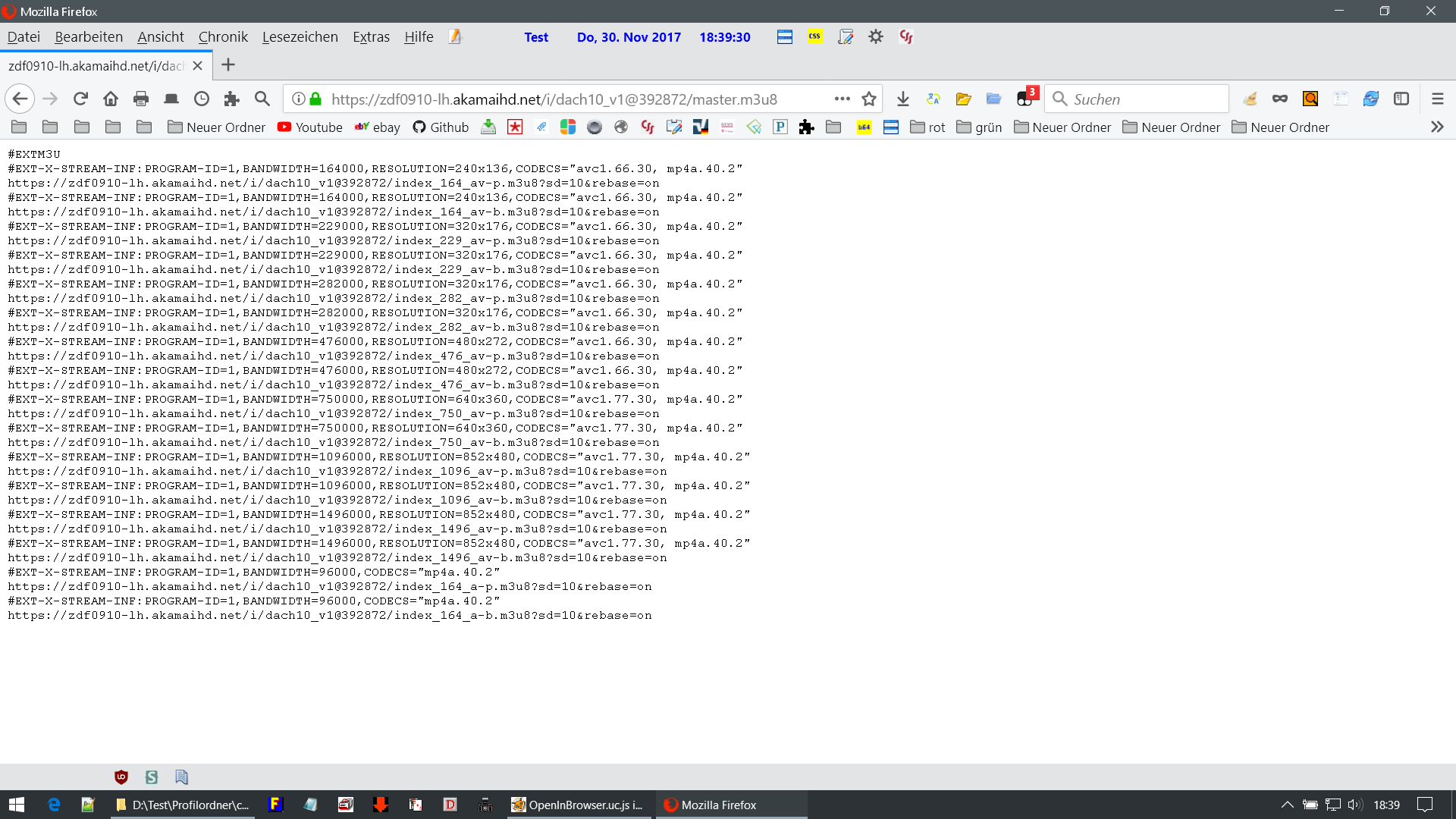Open the add-ons puzzle piece in the nav bar

point(232,99)
